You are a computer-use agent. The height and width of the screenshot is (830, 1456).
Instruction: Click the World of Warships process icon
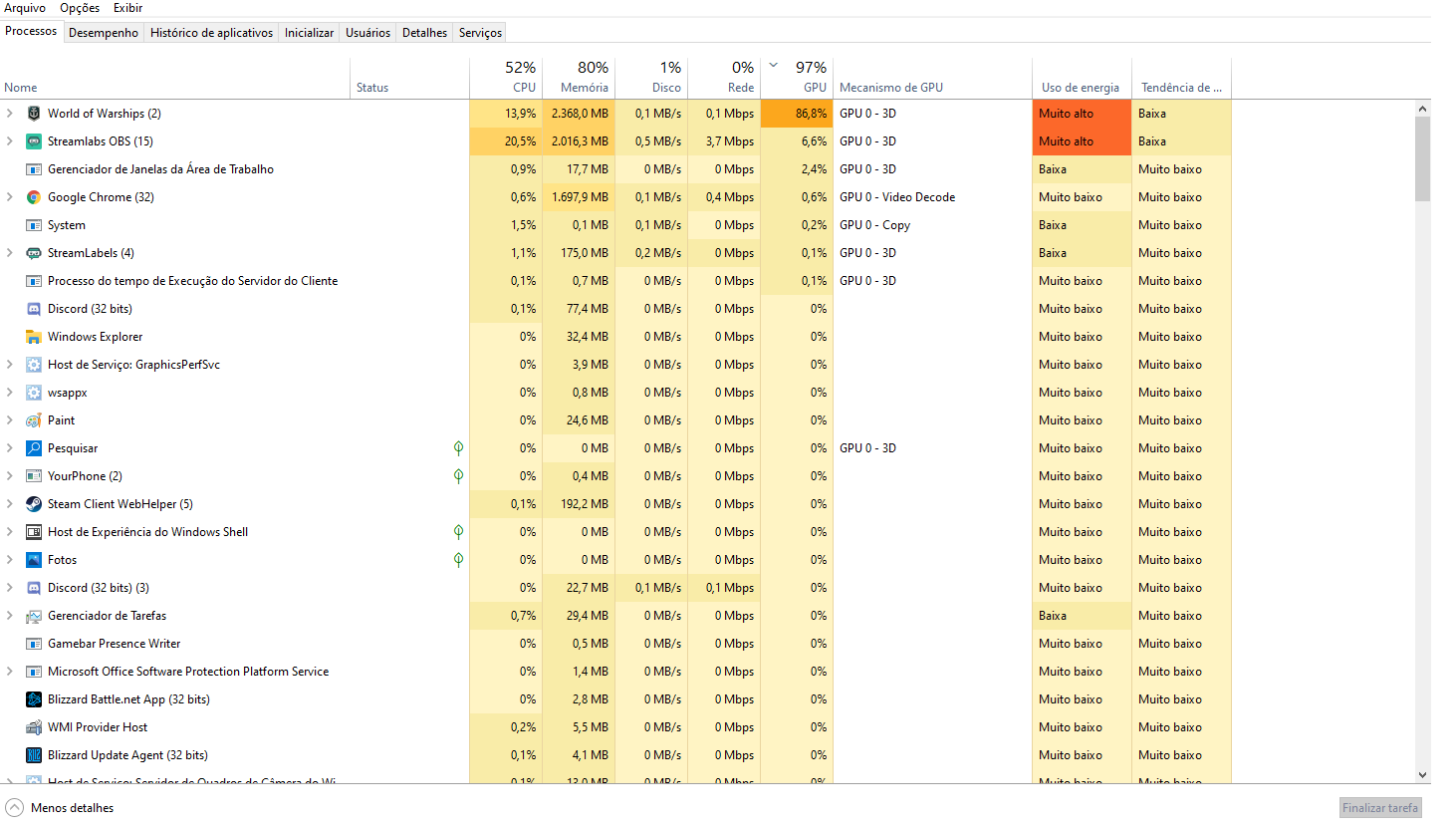(34, 114)
